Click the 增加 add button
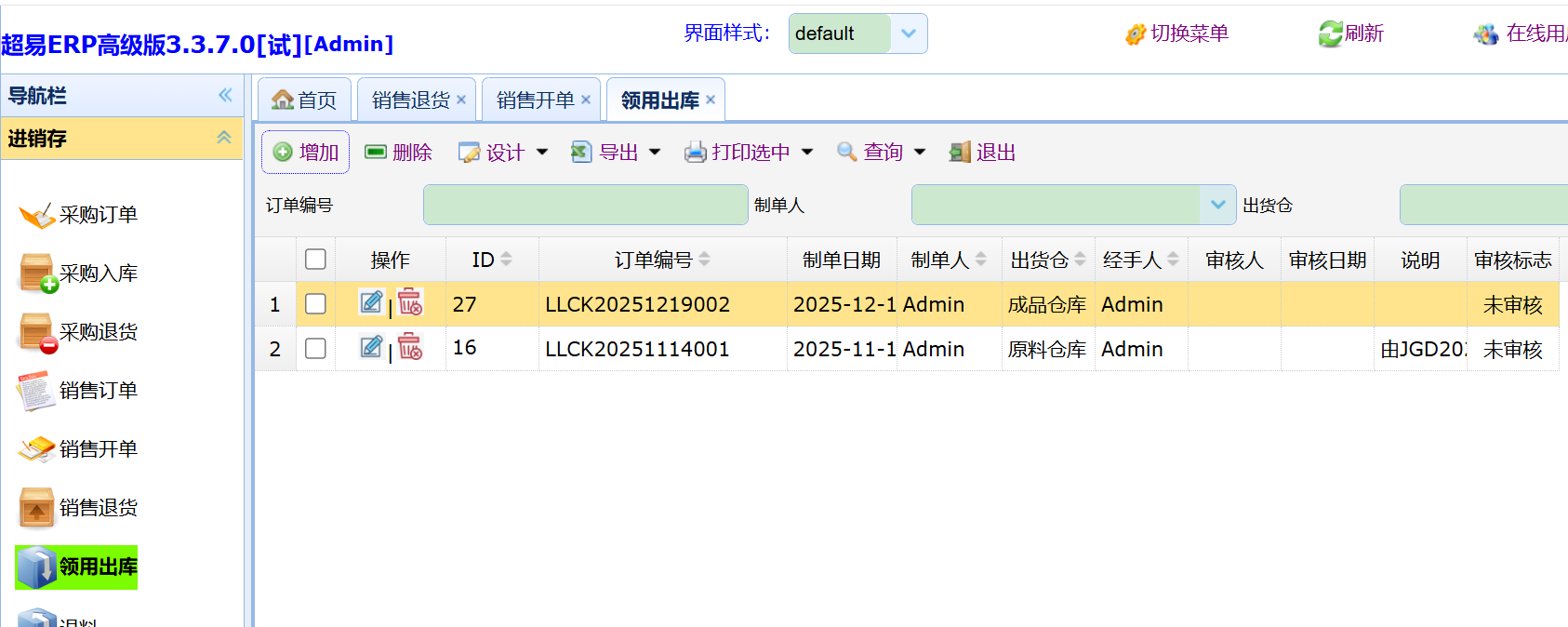1568x627 pixels. click(x=306, y=153)
